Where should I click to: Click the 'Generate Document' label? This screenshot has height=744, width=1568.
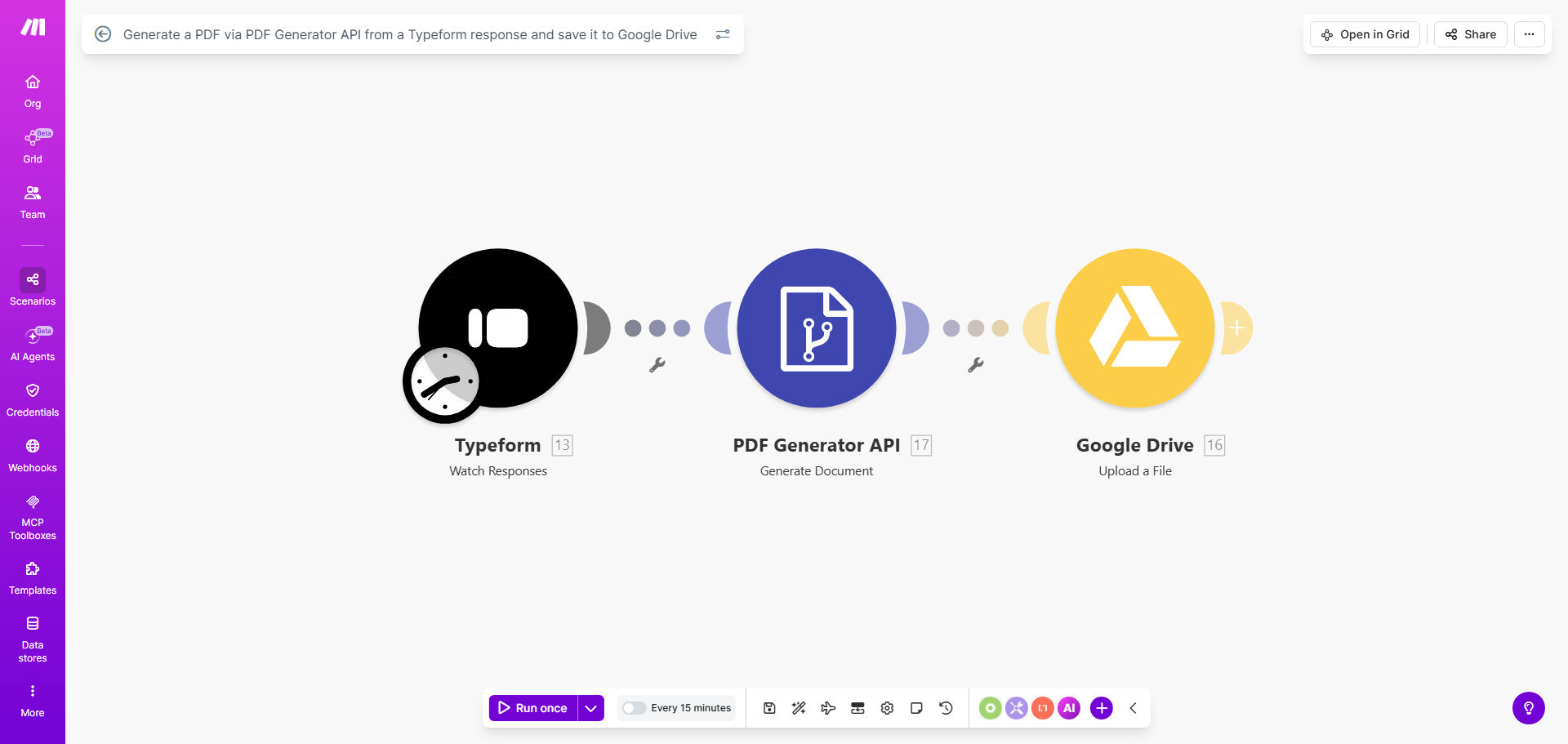pyautogui.click(x=817, y=471)
